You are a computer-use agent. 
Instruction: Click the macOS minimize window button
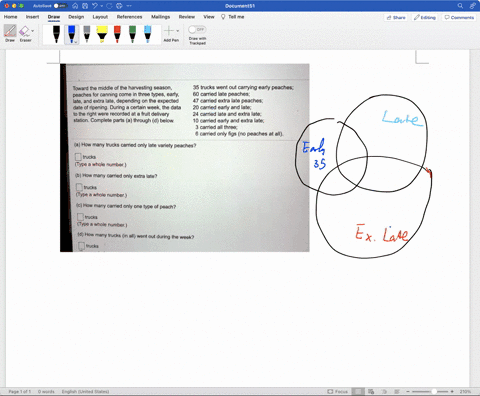(x=14, y=6)
